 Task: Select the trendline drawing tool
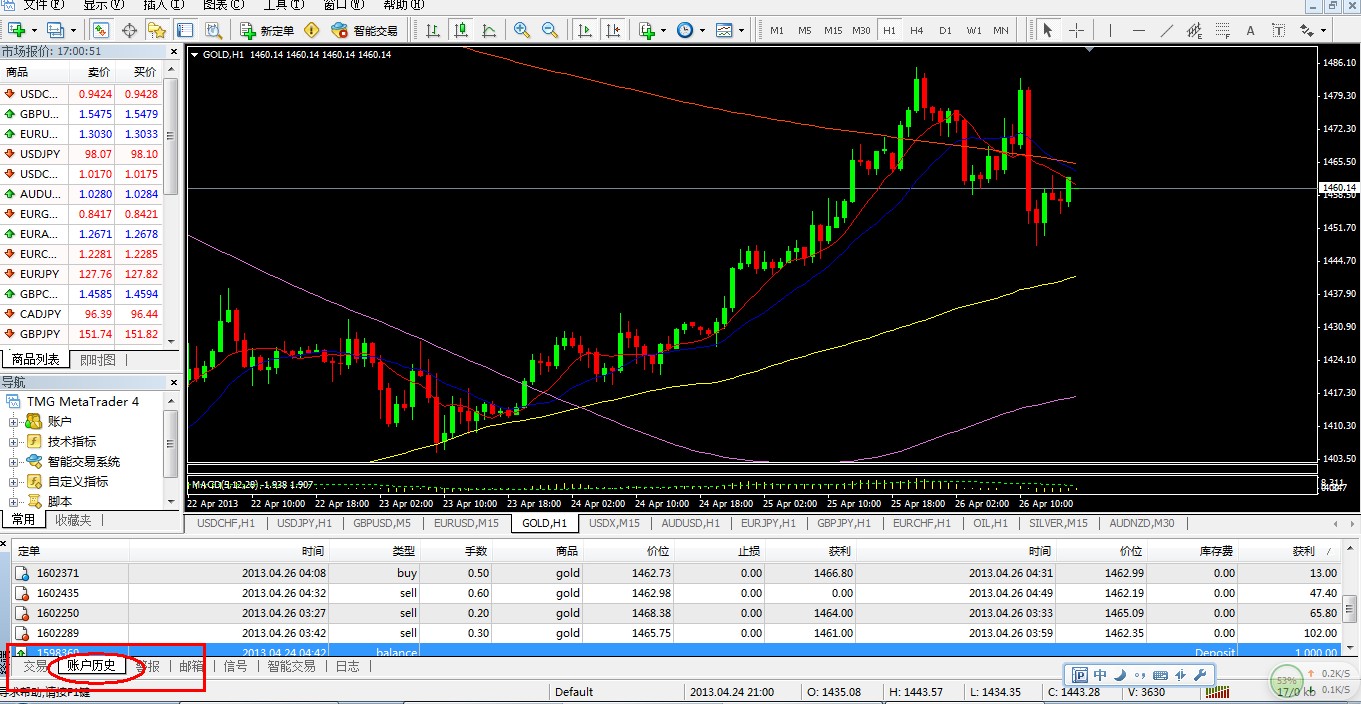point(1166,30)
